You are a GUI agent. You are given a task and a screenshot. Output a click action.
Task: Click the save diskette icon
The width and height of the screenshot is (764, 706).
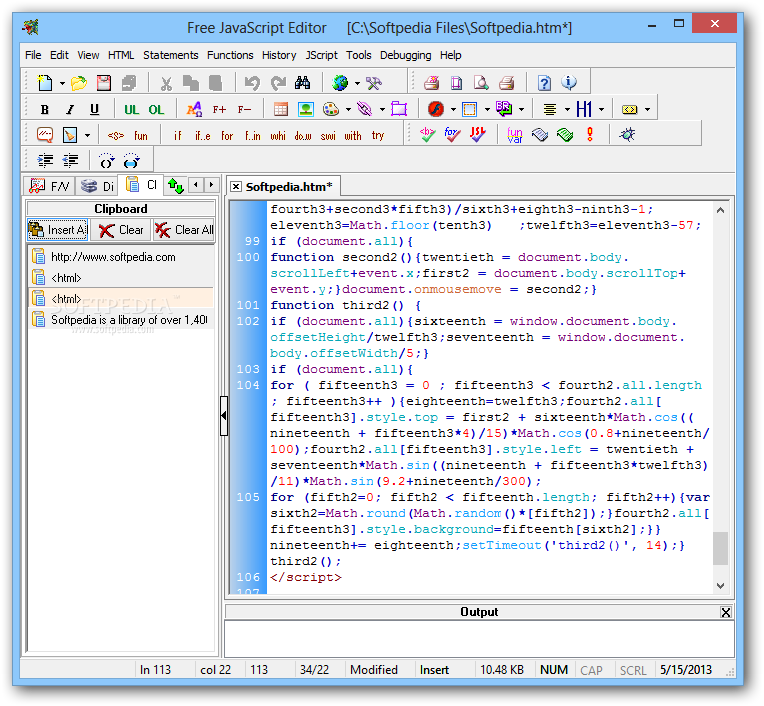click(x=103, y=84)
